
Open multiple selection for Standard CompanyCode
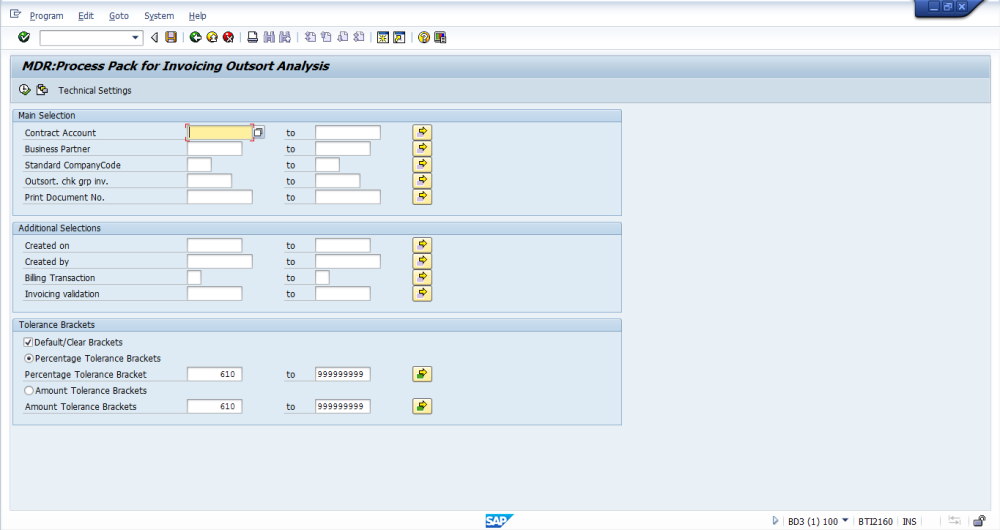[422, 165]
